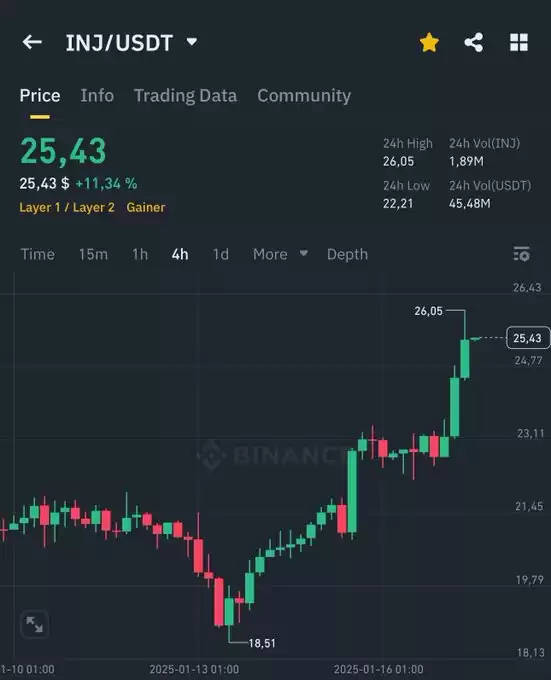Tap the 25,43 current price marker

tap(528, 338)
